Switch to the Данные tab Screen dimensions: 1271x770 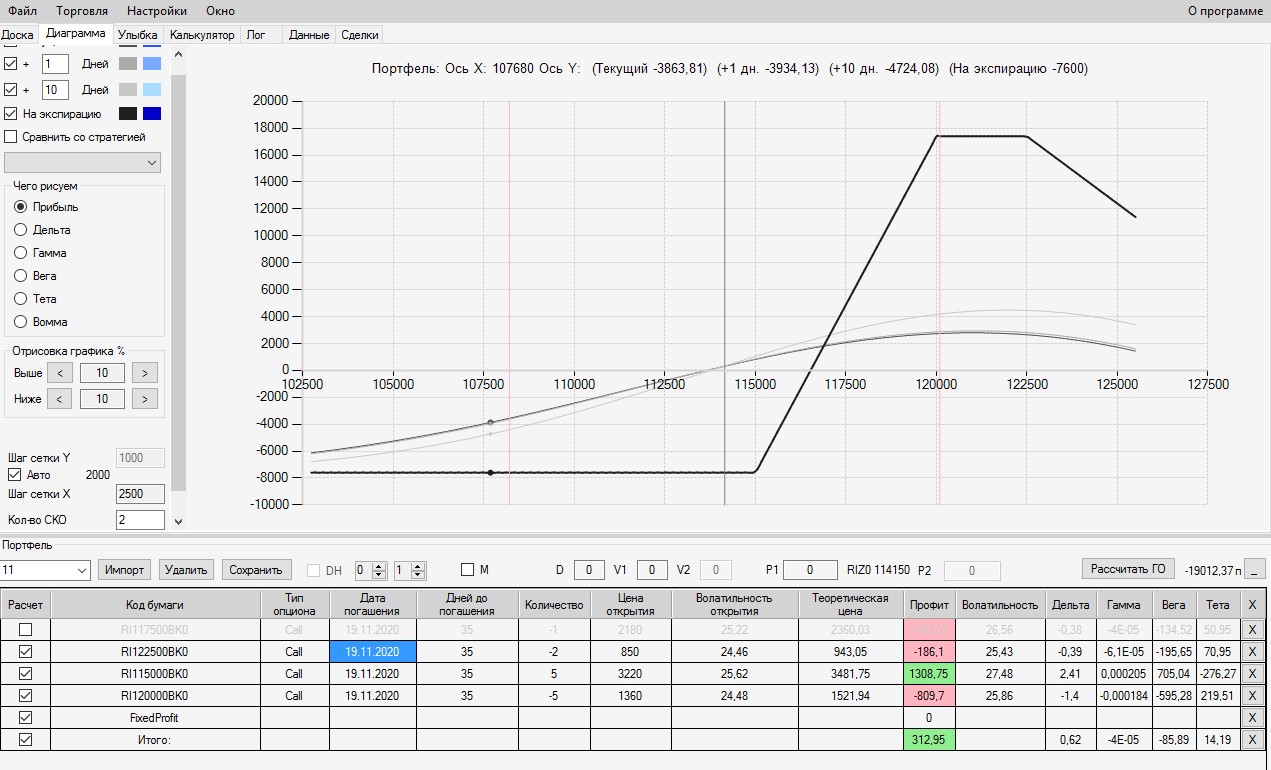pyautogui.click(x=309, y=35)
